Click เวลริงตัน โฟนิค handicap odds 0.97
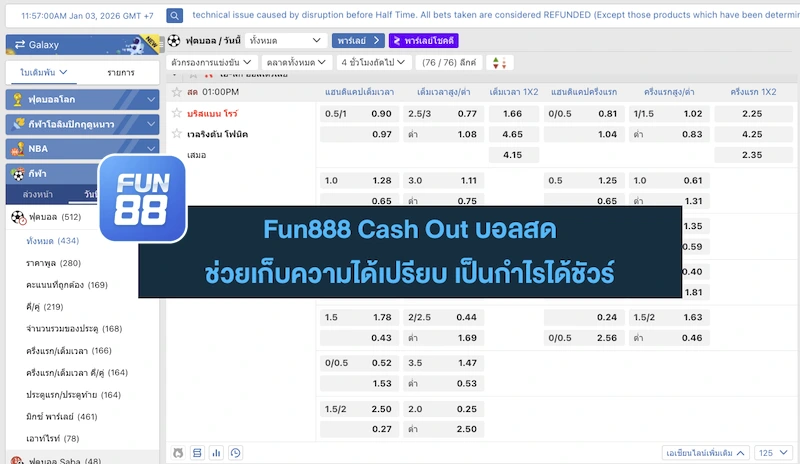800x464 pixels. click(x=359, y=134)
